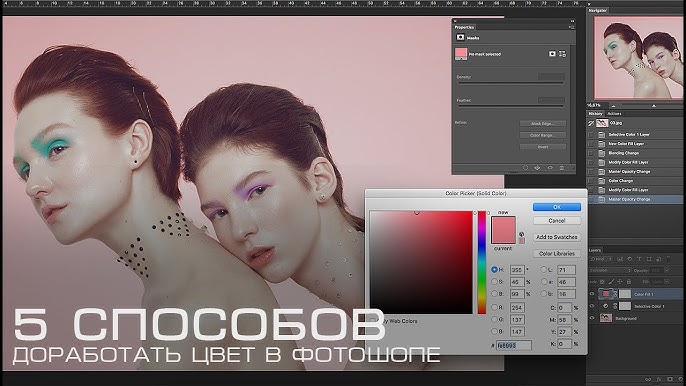Click the Navigator zoom out icon
Image resolution: width=686 pixels, height=386 pixels.
tap(613, 105)
